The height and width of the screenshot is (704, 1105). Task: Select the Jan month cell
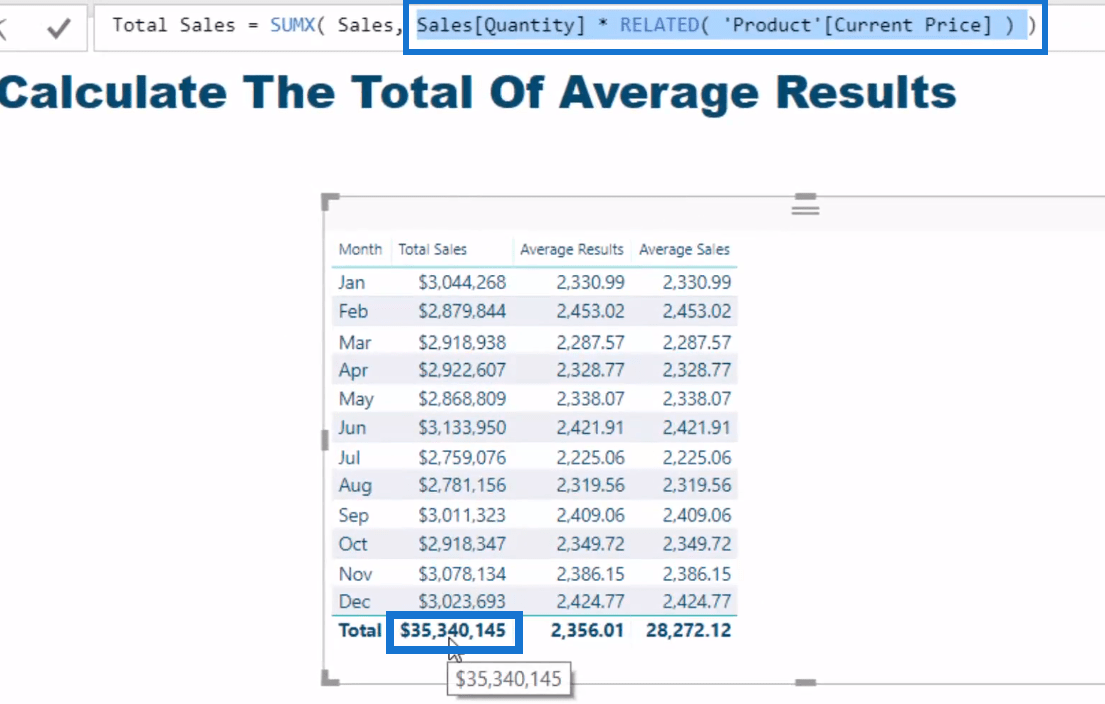pyautogui.click(x=352, y=283)
